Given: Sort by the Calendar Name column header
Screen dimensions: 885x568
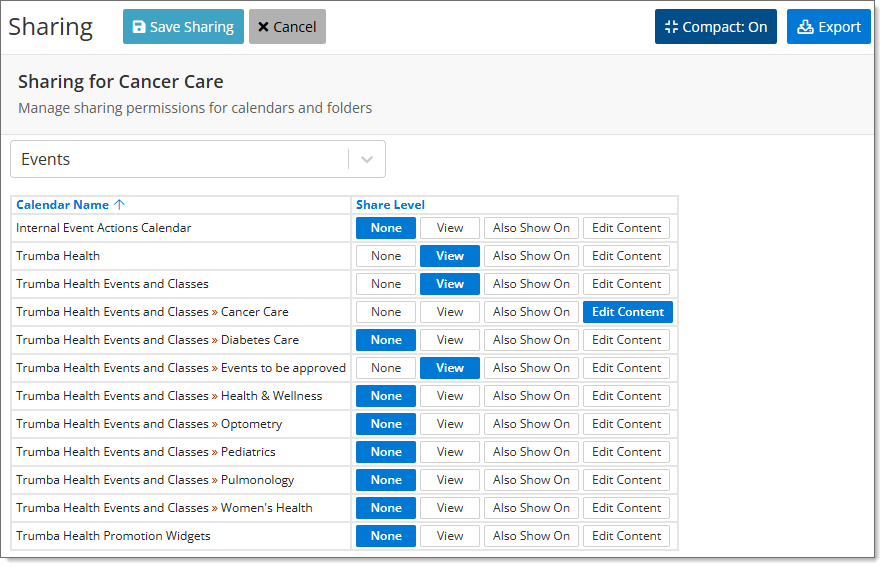Looking at the screenshot, I should 62,205.
